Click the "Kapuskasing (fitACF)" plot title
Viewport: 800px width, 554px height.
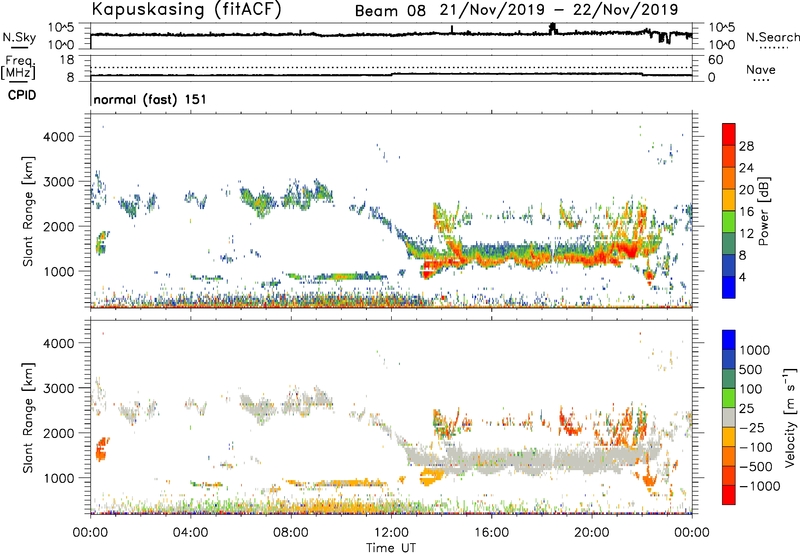tap(186, 9)
